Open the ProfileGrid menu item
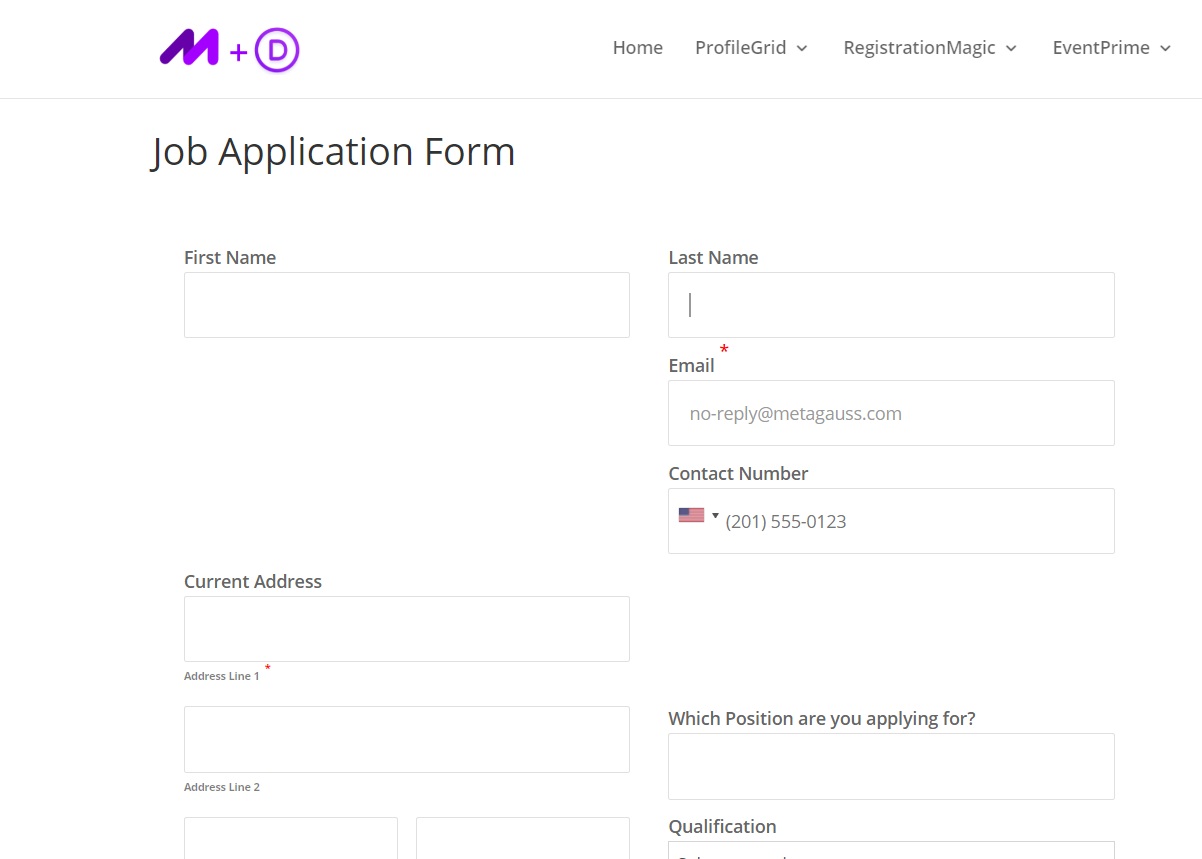This screenshot has width=1202, height=859. click(740, 48)
